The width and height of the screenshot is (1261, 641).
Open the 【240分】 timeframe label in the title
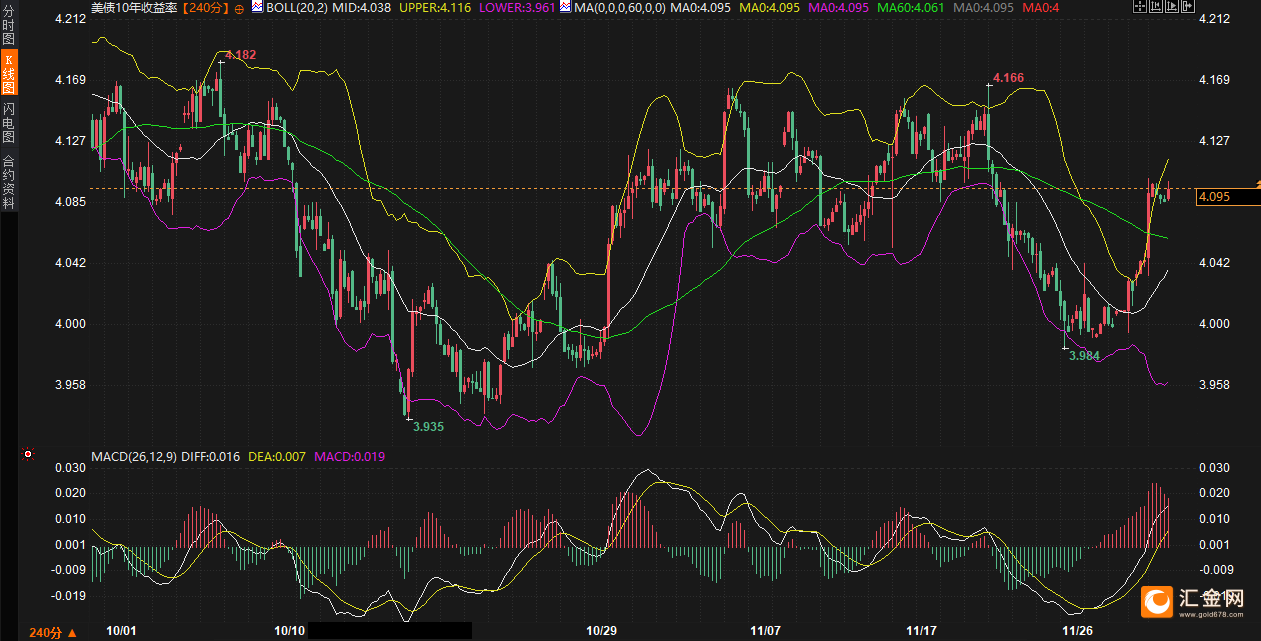[205, 8]
